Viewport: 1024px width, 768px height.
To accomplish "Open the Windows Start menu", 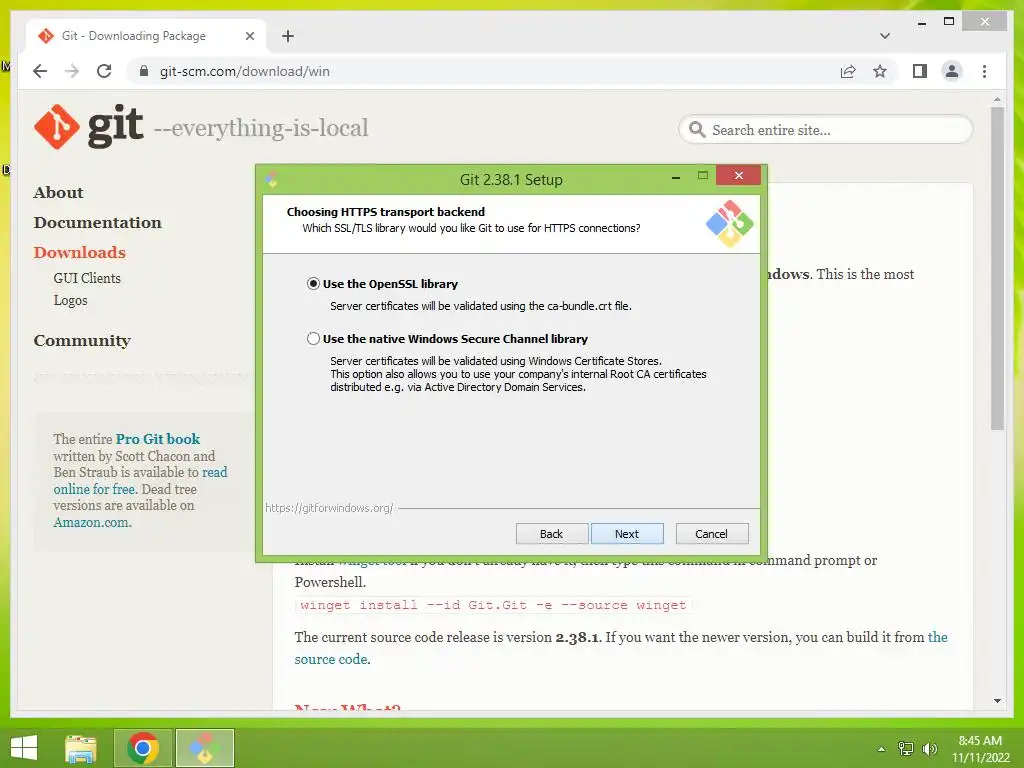I will [24, 748].
